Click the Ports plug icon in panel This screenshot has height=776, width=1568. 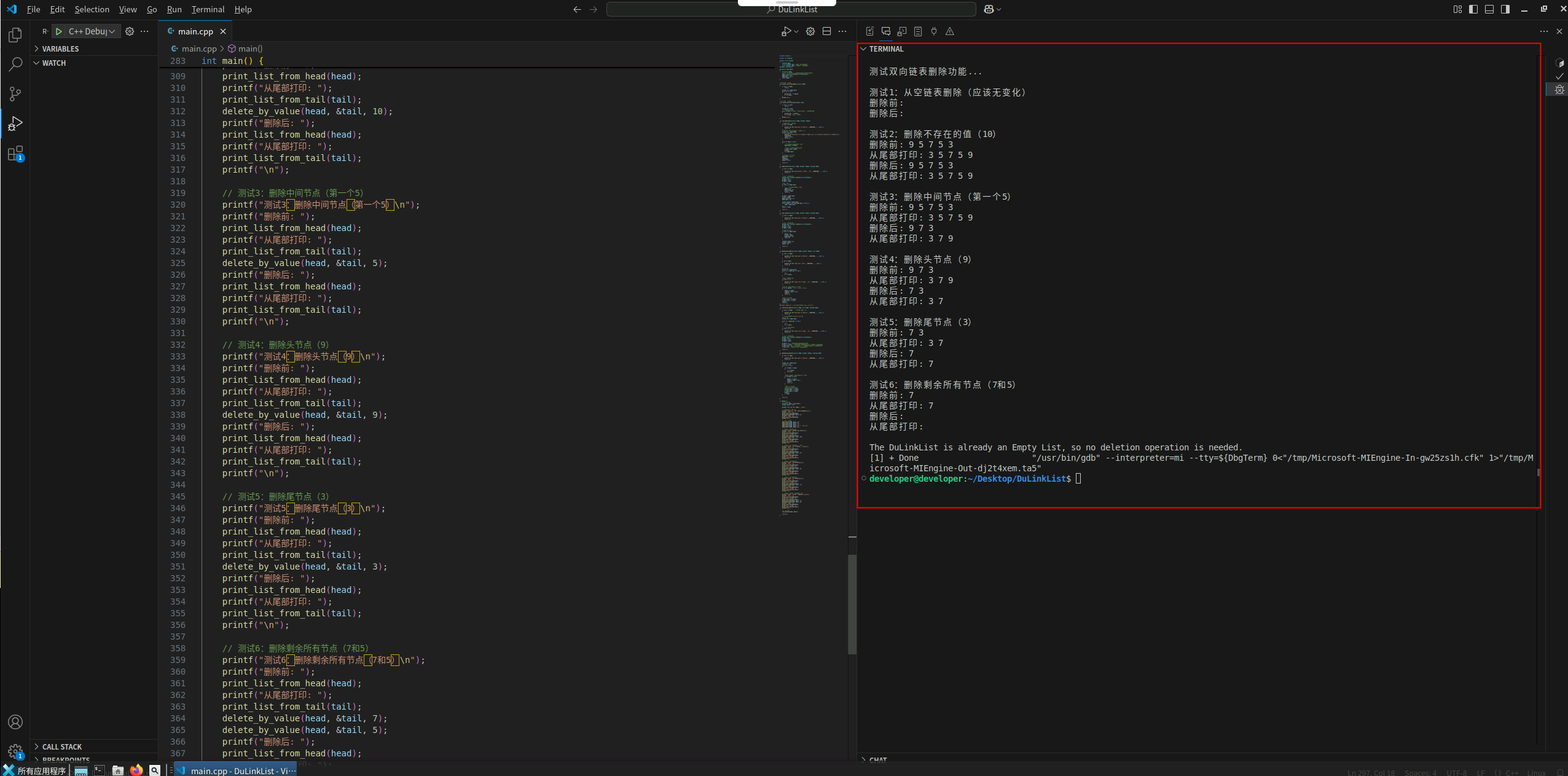click(934, 31)
